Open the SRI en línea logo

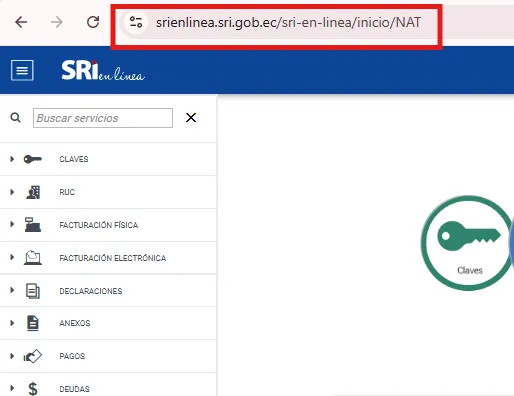[x=103, y=70]
